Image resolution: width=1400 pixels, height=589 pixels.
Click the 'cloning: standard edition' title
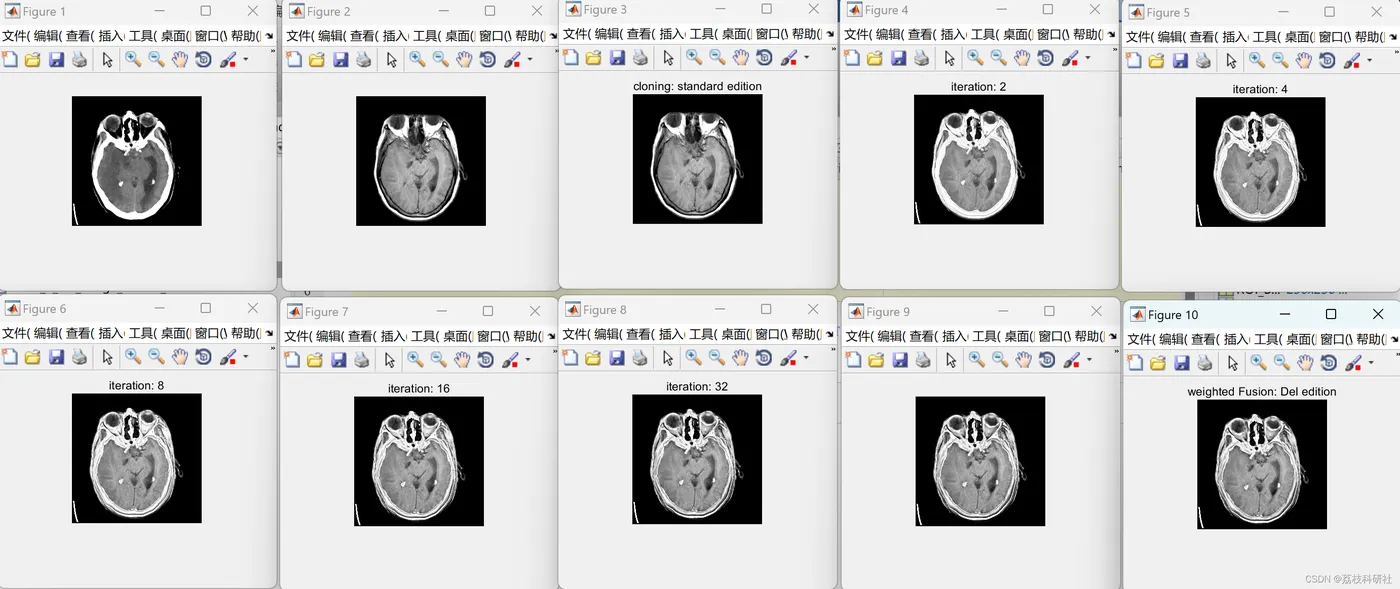(697, 86)
